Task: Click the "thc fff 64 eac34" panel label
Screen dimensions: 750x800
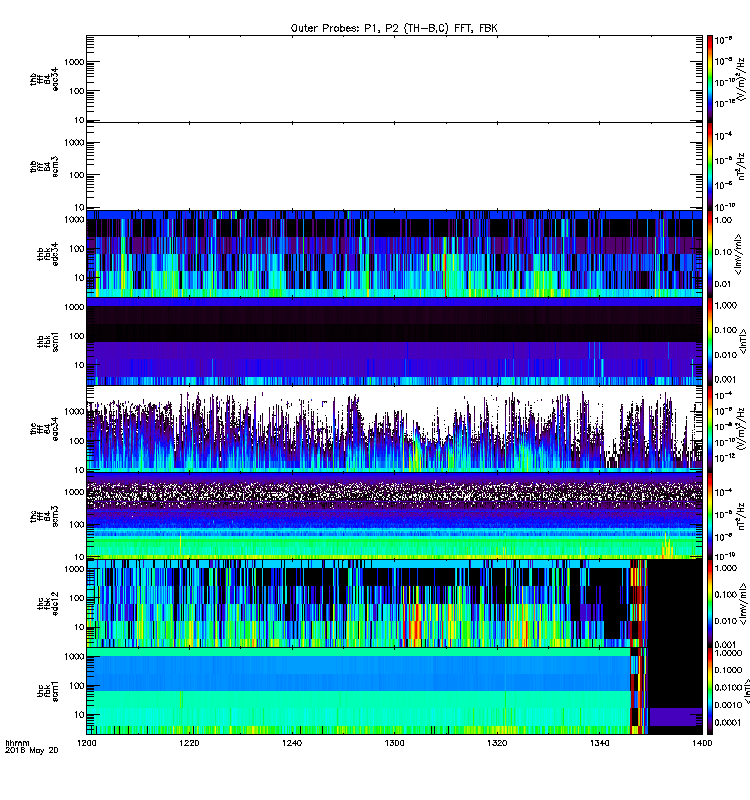Action: pos(44,429)
